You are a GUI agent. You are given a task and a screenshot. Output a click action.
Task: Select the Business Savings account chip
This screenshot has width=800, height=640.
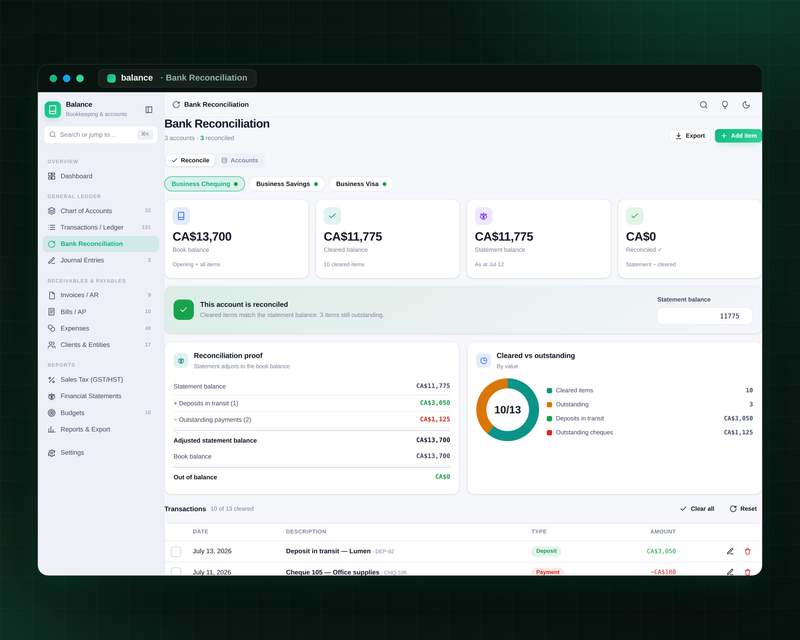point(287,184)
